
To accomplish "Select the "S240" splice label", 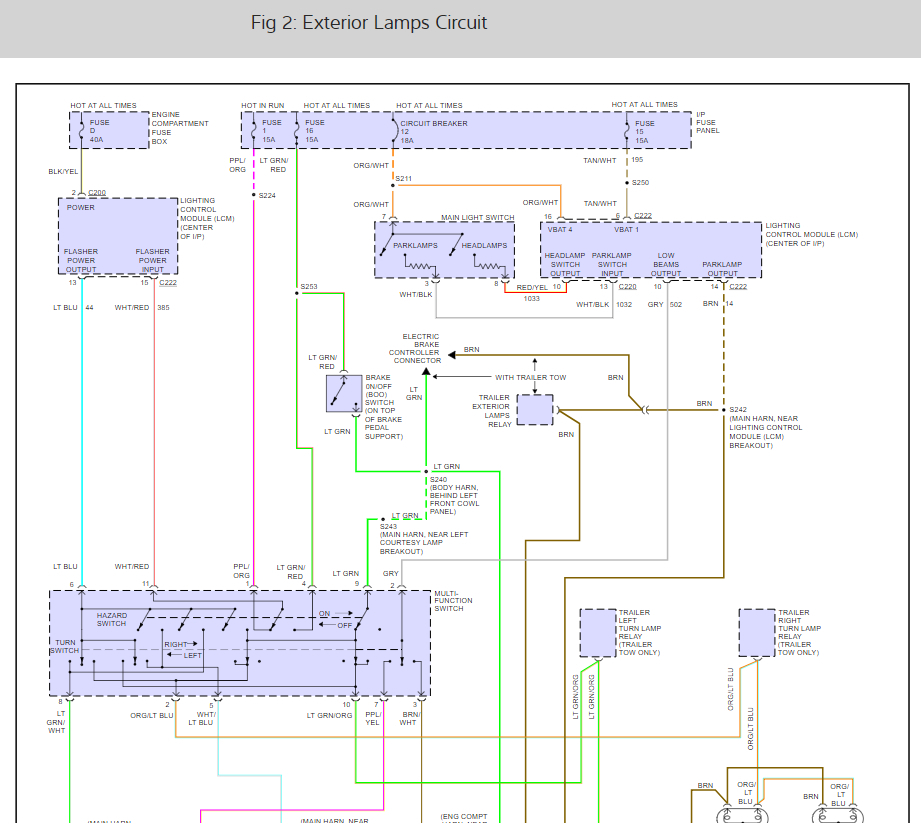I will tap(438, 480).
